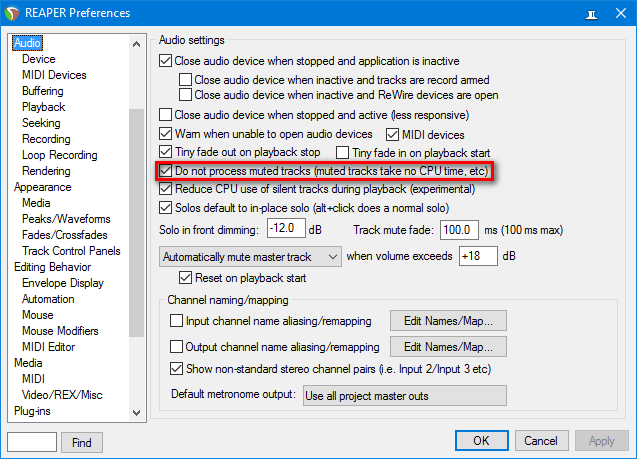Select Device in preferences tree
This screenshot has height=459, width=637.
(x=39, y=59)
